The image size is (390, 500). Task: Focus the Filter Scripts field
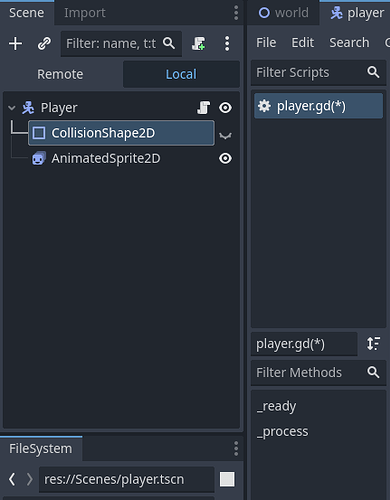[318, 72]
